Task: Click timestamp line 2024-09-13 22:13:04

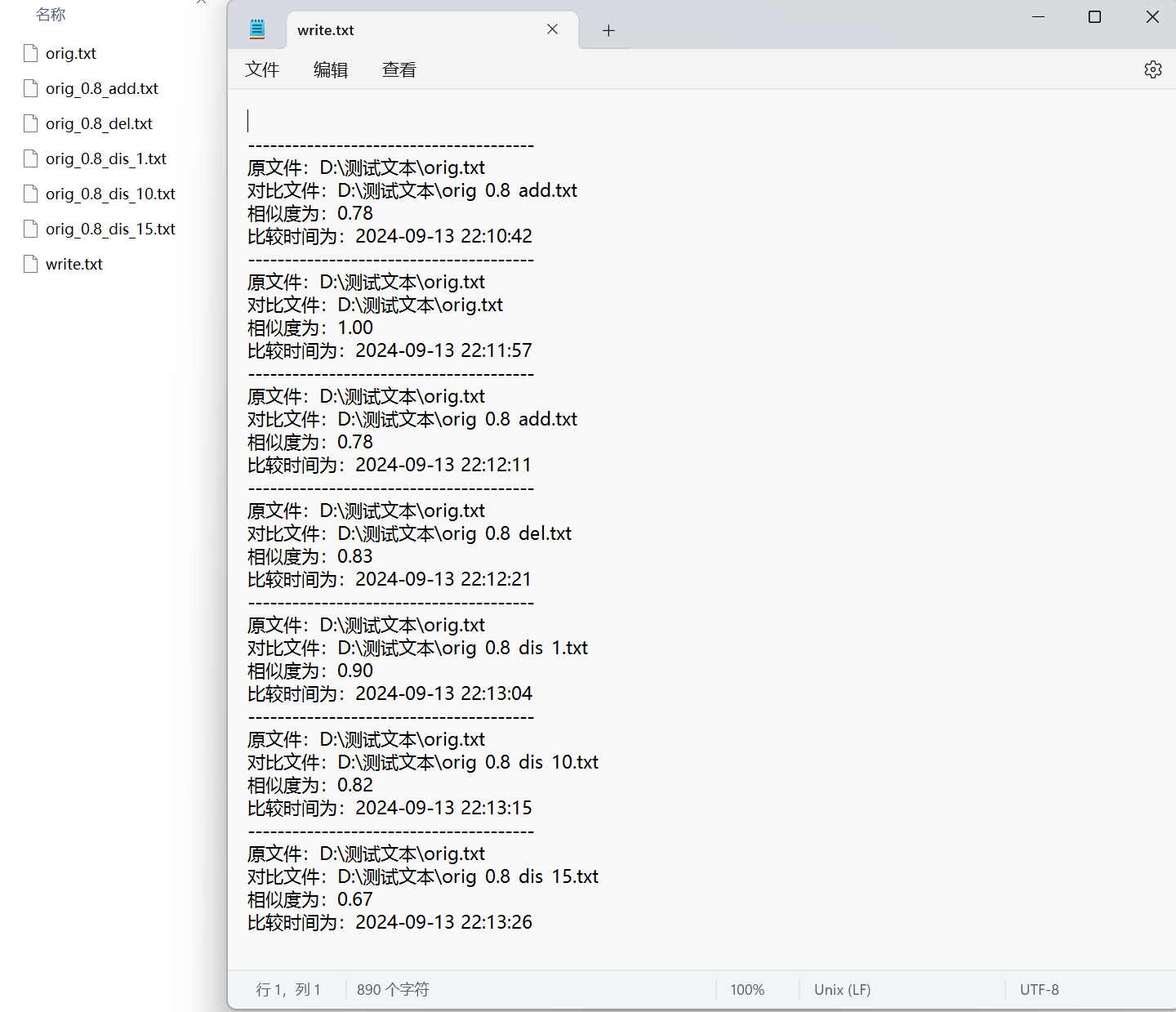Action: (390, 693)
